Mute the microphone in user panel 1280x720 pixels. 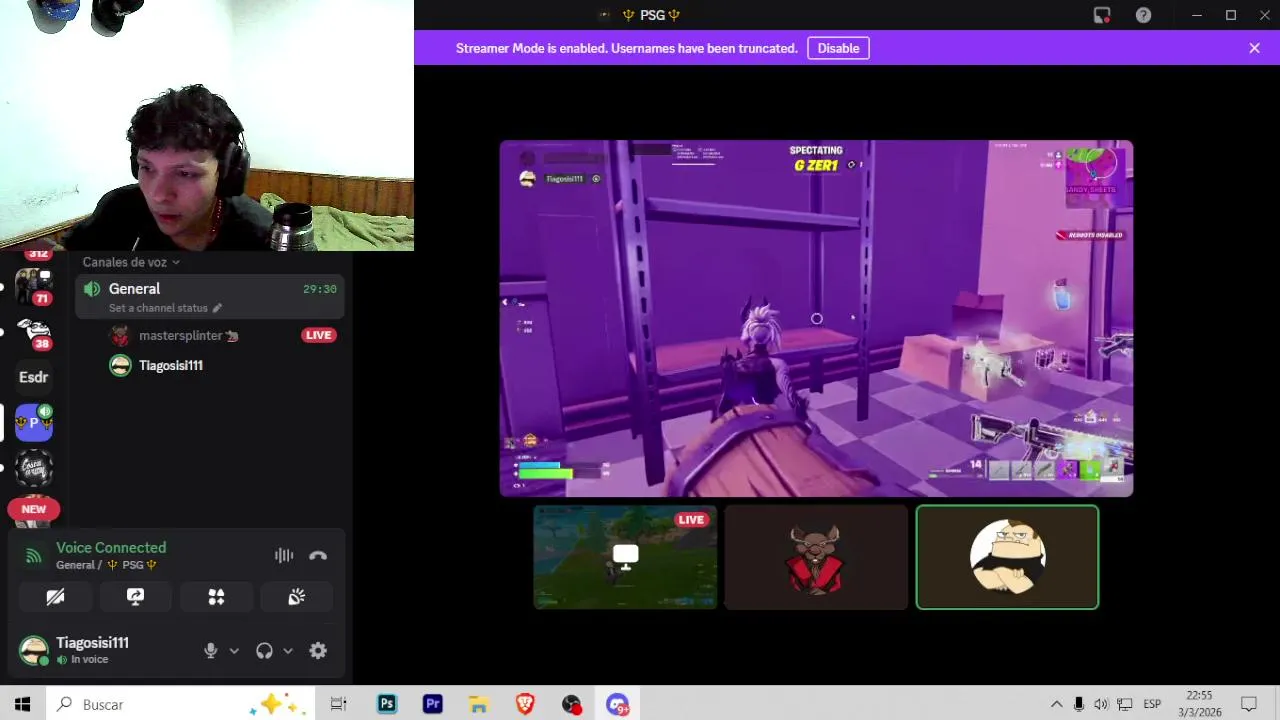point(210,651)
